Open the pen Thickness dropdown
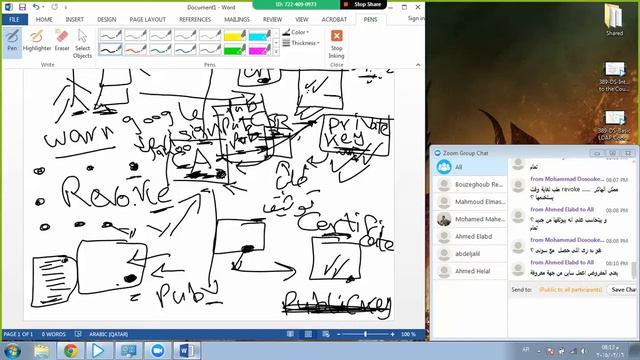This screenshot has width=640, height=360. click(301, 43)
